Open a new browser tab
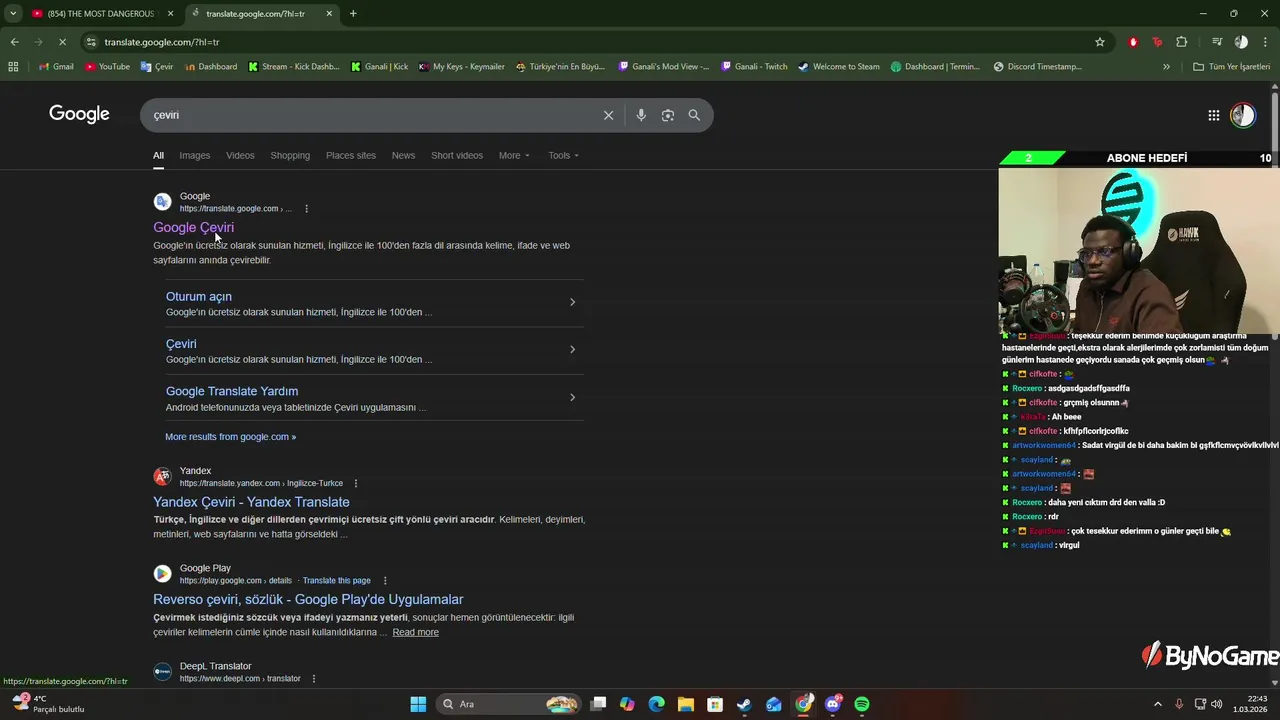This screenshot has height=720, width=1280. [353, 13]
